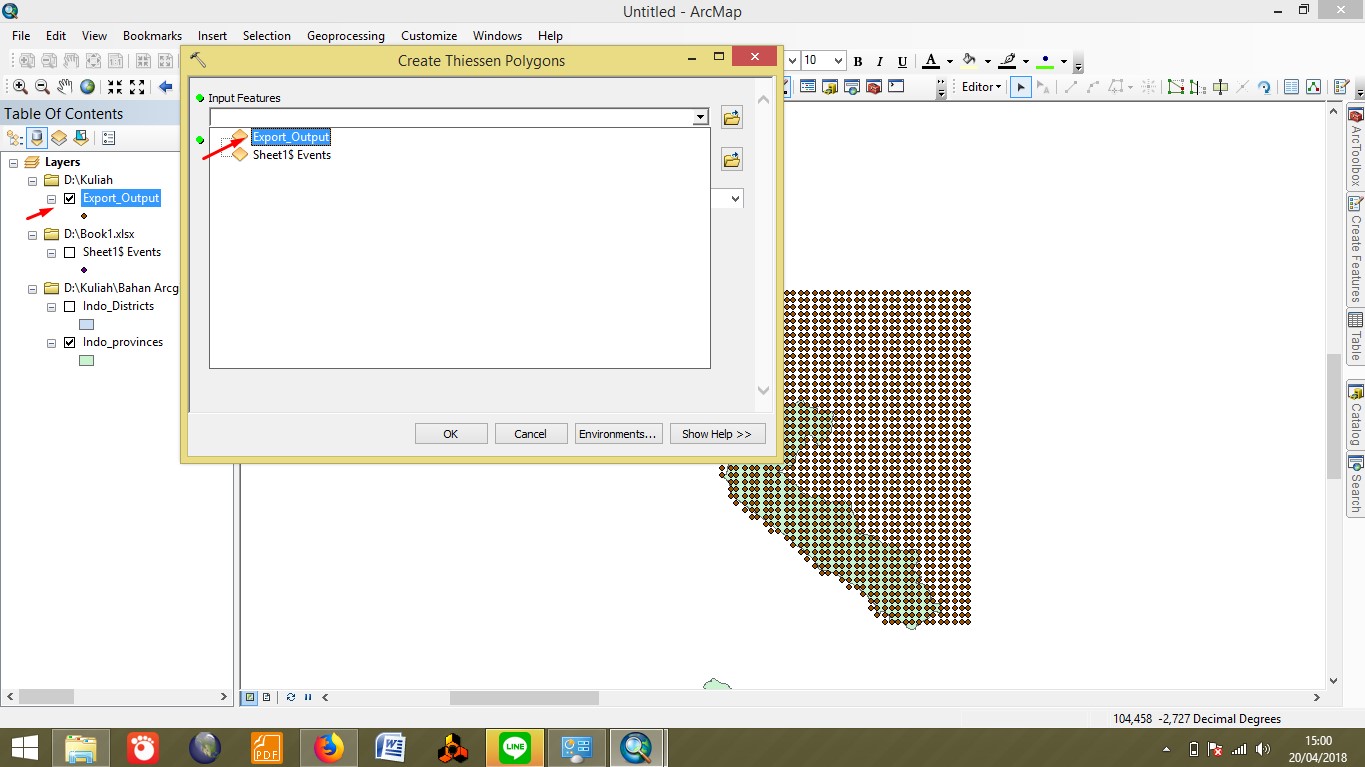The image size is (1365, 767).
Task: Select Sheet1$ Events from dropdown list
Action: click(x=292, y=155)
